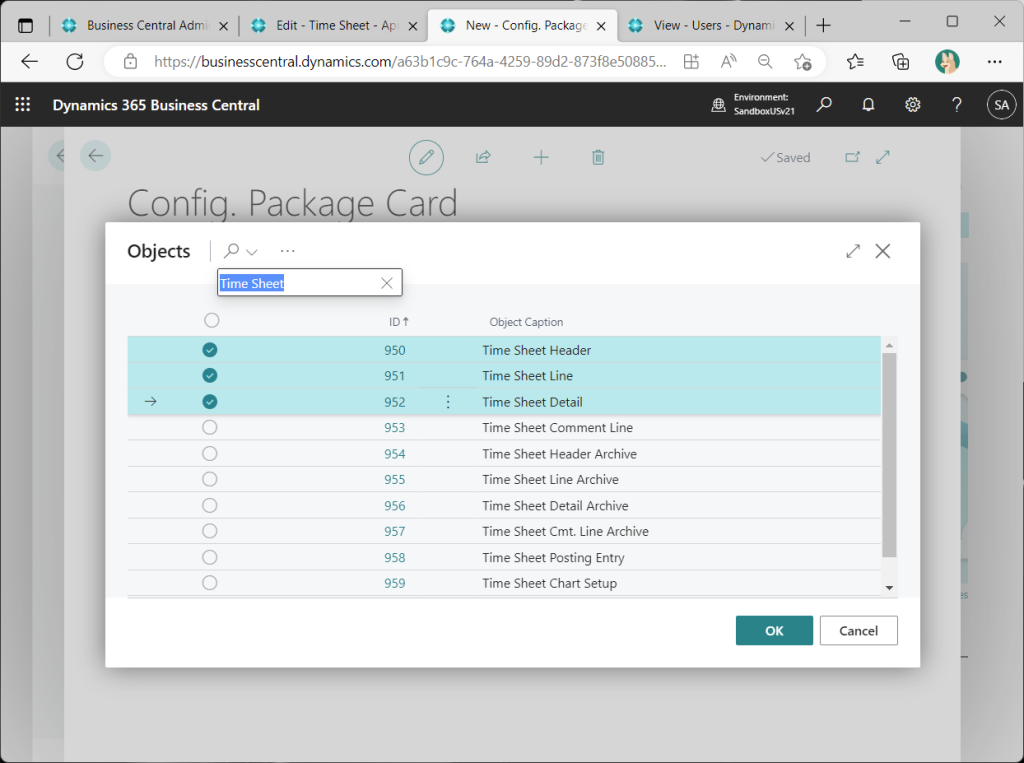
Task: Open the Object Caption column header
Action: tap(526, 322)
